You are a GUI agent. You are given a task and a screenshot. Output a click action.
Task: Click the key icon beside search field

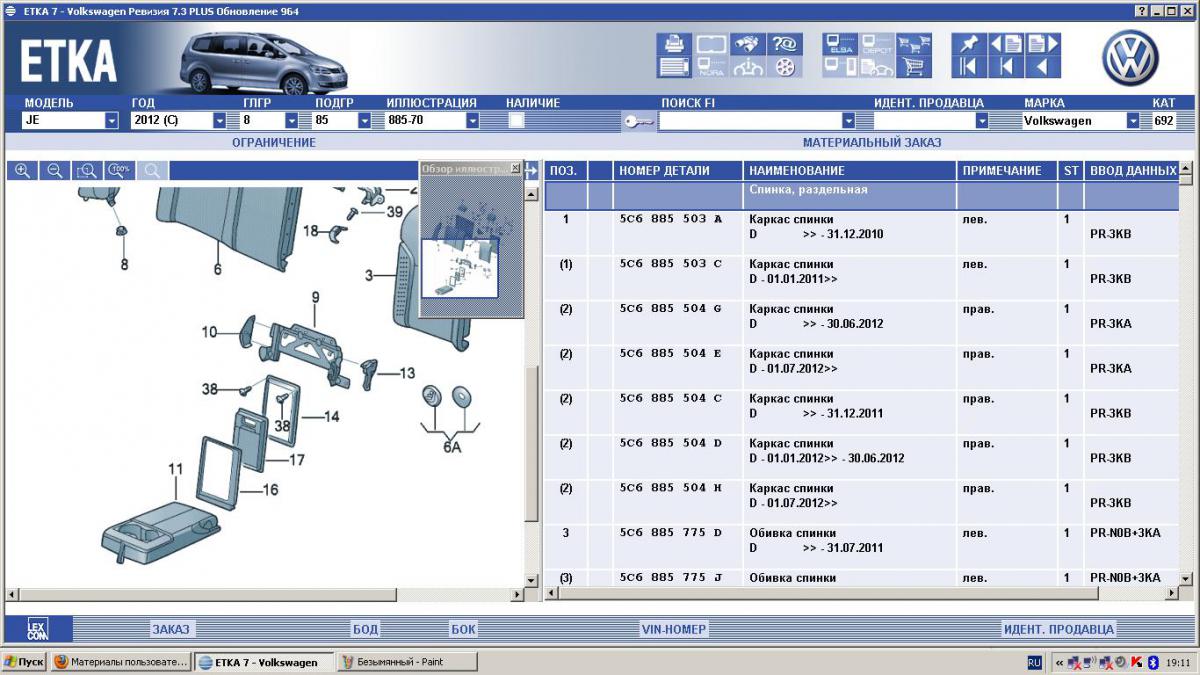(x=639, y=121)
